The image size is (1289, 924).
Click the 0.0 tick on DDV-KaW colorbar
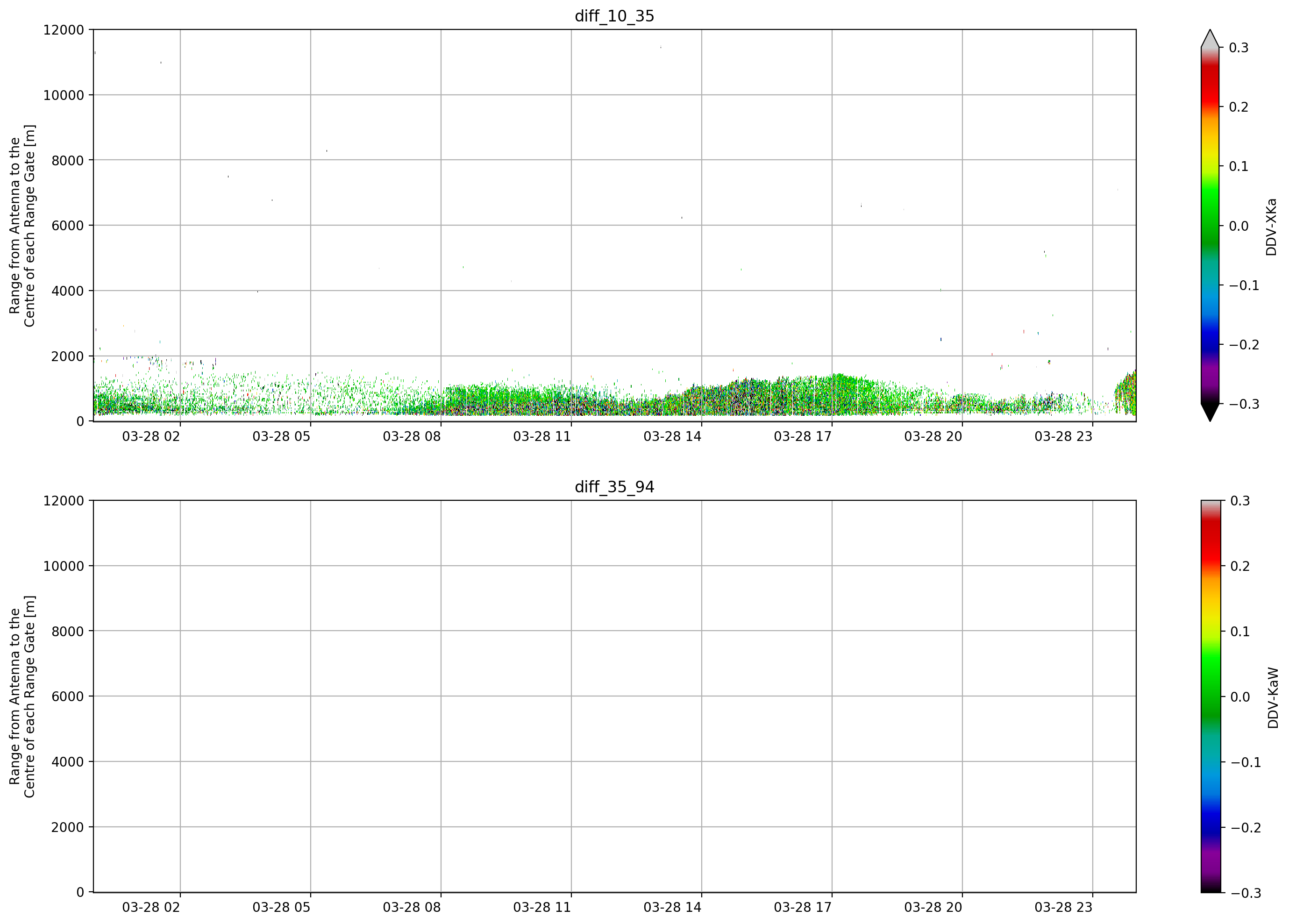[1240, 697]
